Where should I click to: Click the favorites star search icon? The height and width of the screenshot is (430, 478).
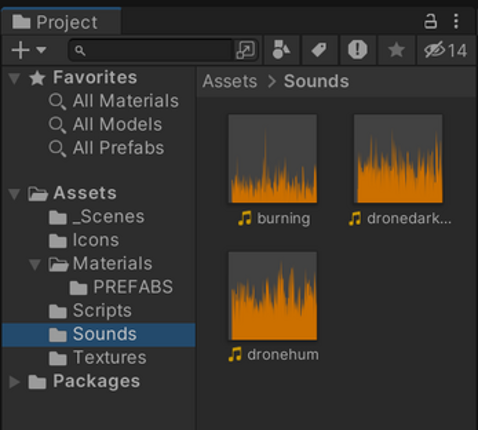coord(396,50)
